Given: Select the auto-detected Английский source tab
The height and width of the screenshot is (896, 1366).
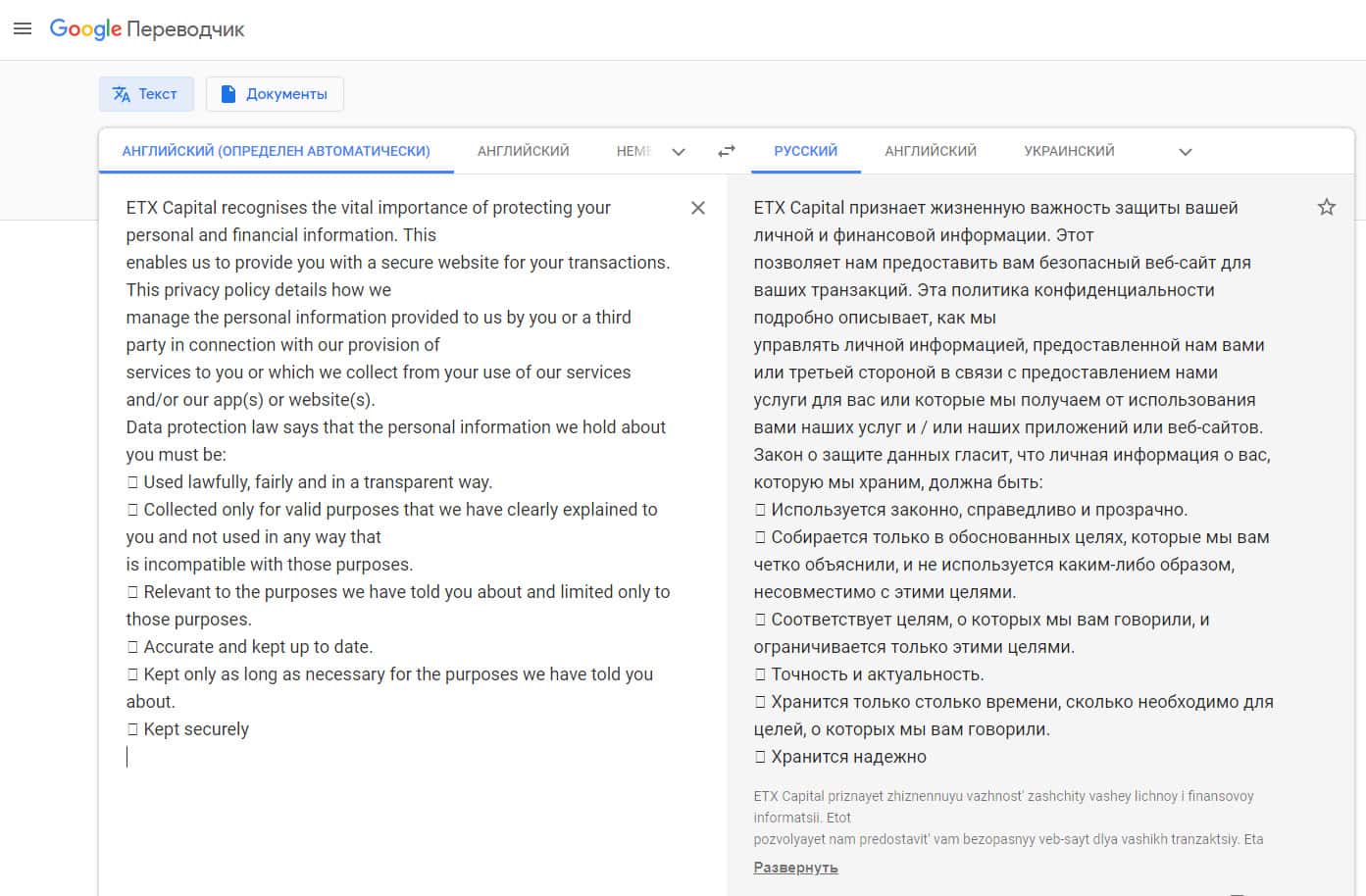Looking at the screenshot, I should tap(276, 151).
